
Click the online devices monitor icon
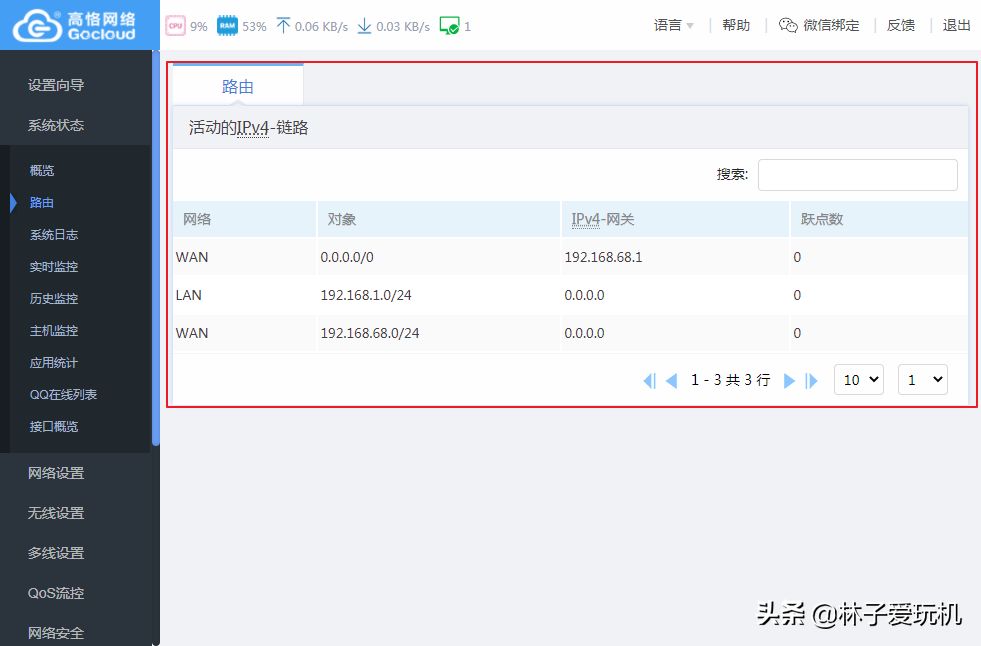point(449,26)
